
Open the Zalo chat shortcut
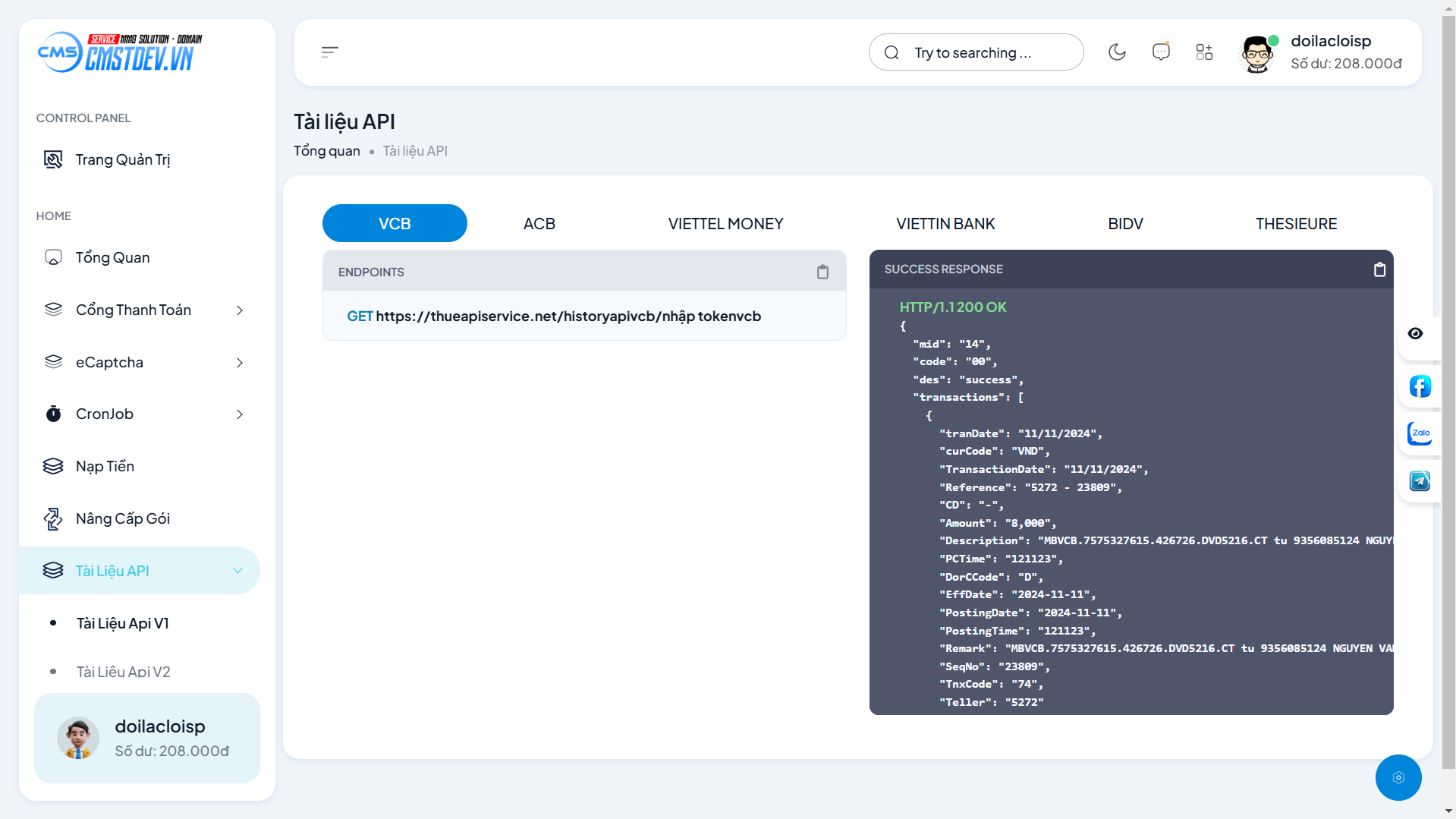pos(1420,433)
